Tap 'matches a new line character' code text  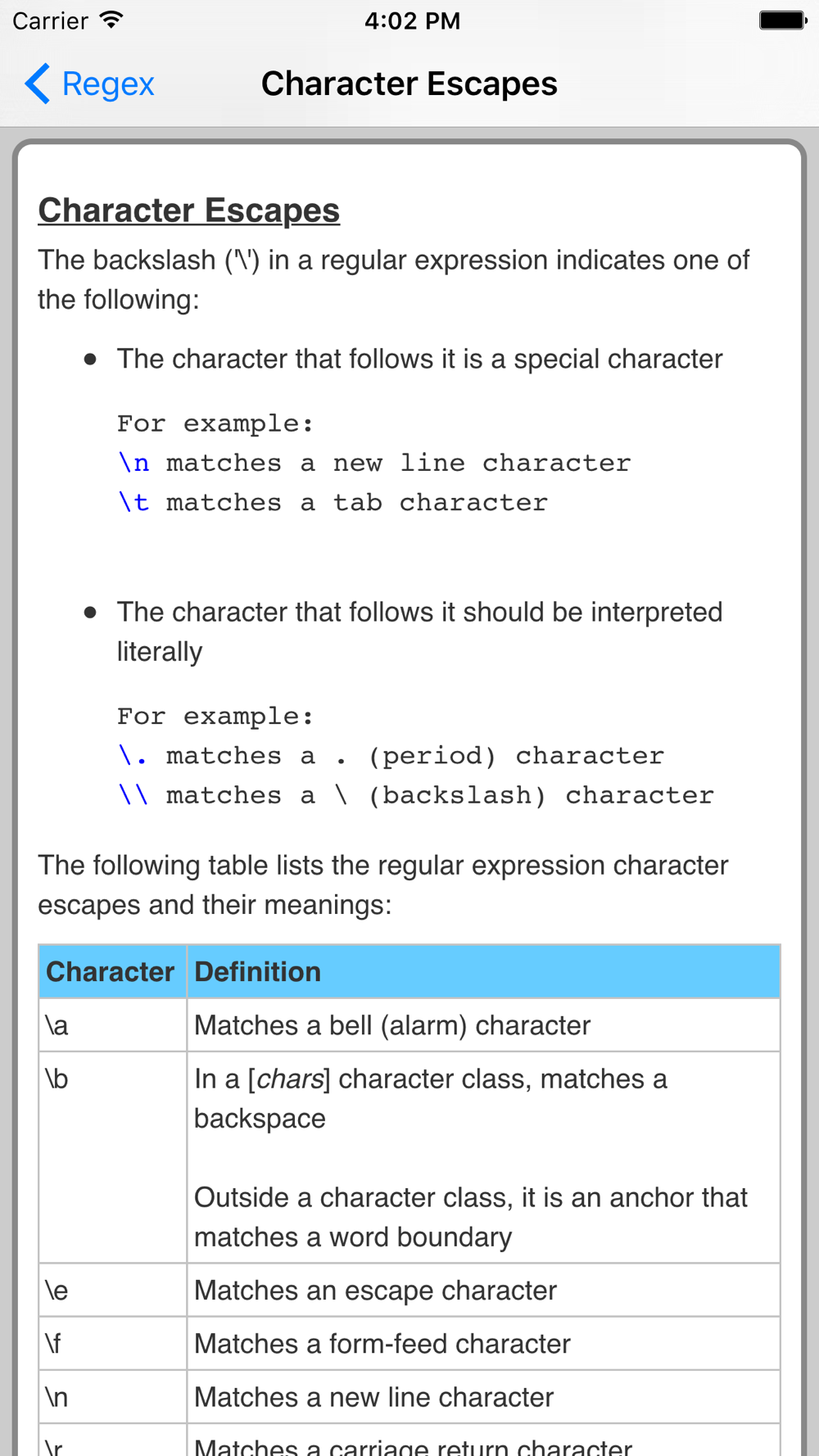click(398, 463)
